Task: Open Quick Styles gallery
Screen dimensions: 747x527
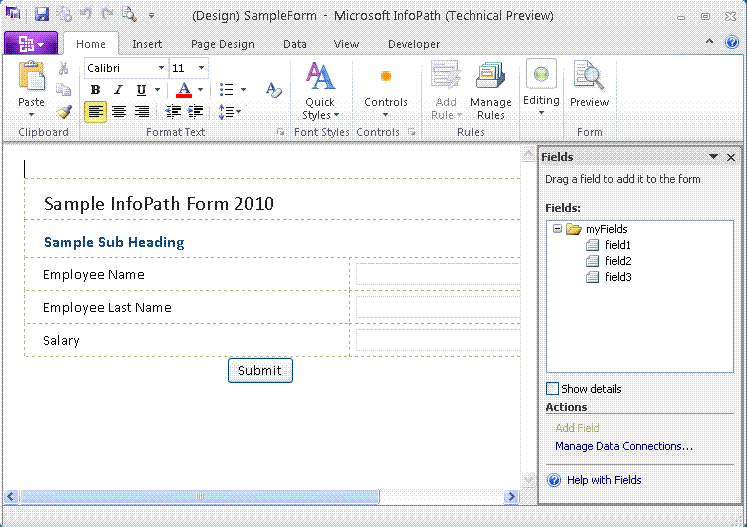Action: (321, 91)
